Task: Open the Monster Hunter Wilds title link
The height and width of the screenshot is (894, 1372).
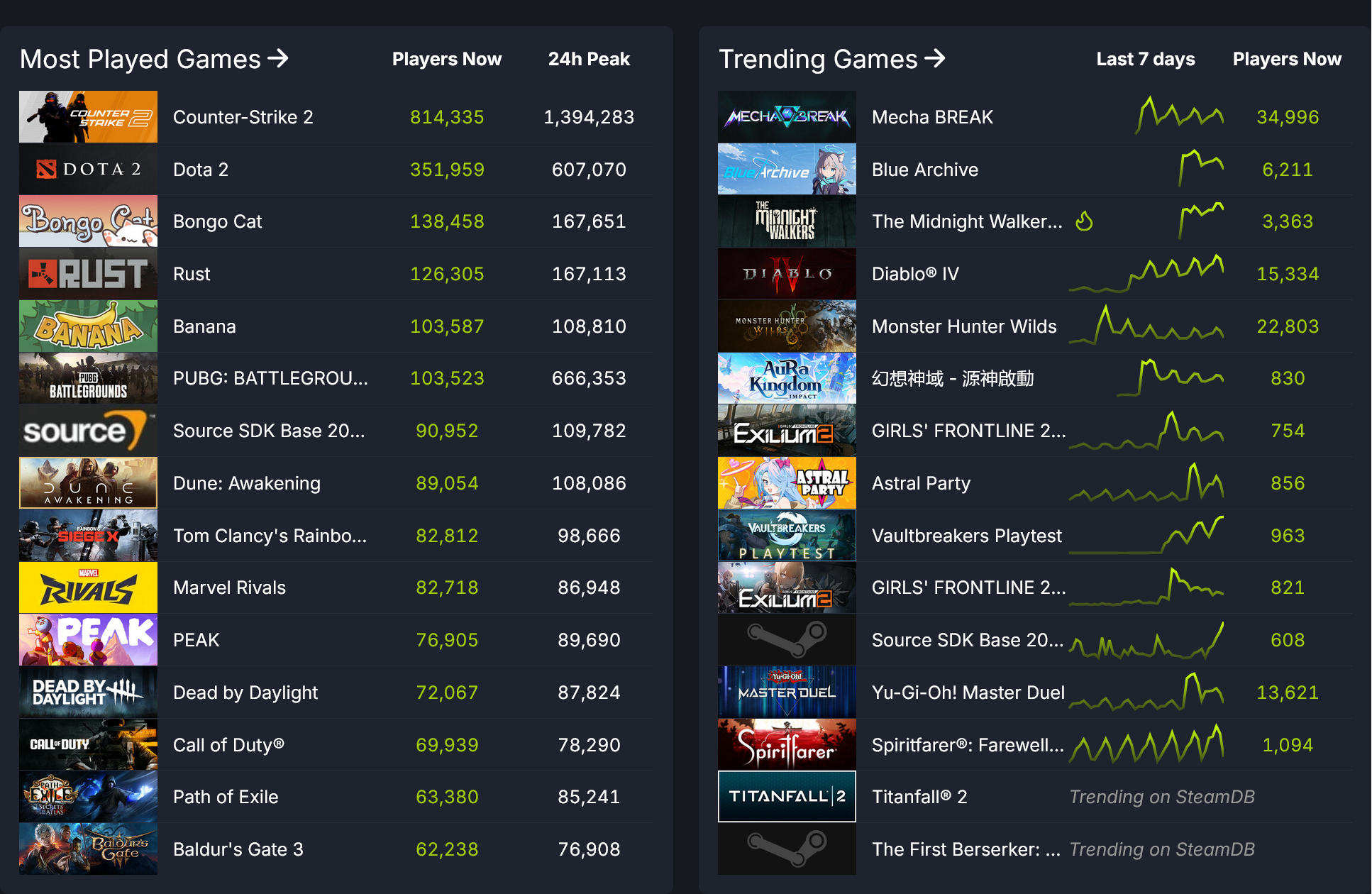Action: 964,326
